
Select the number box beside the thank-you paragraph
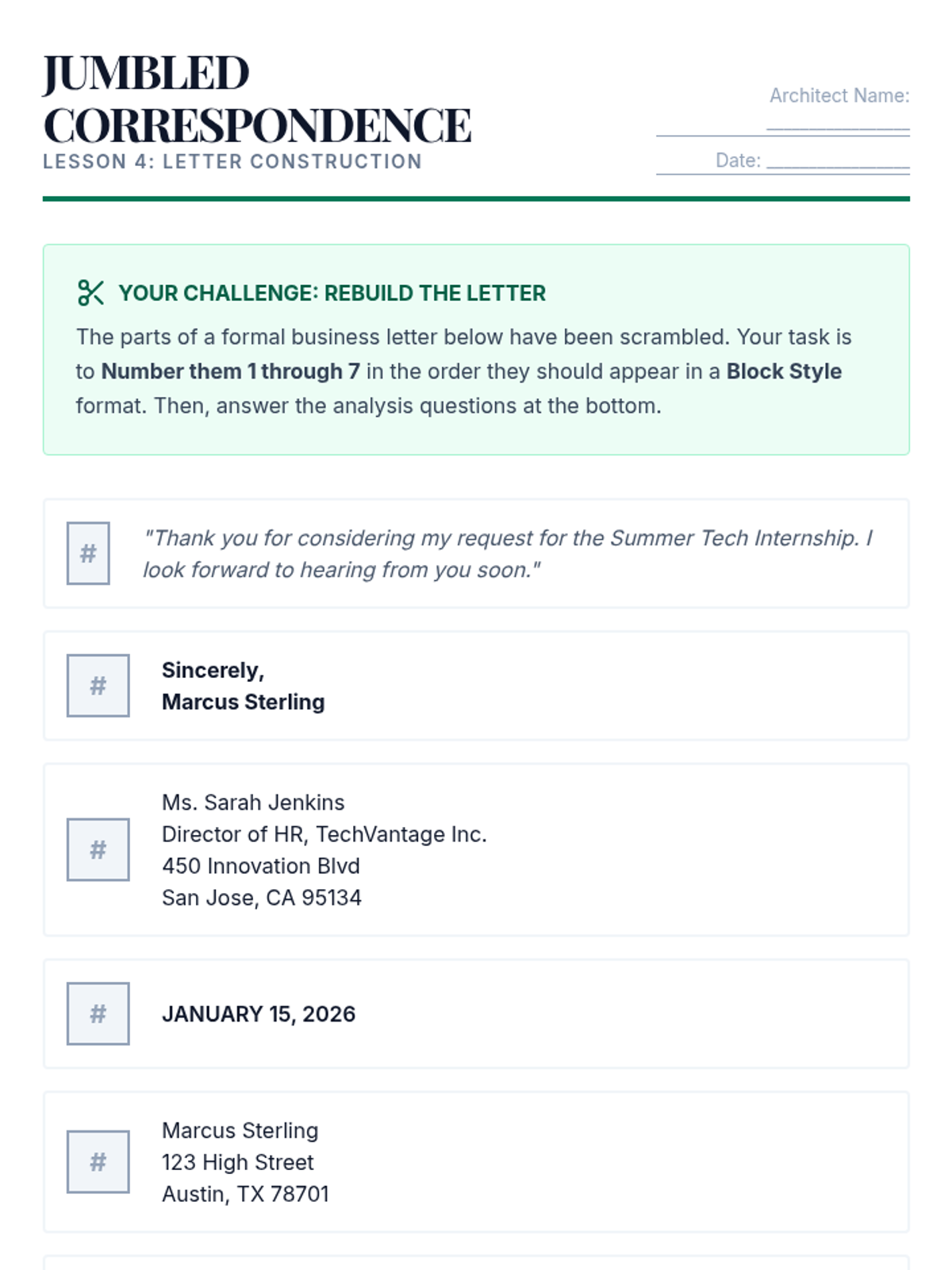(88, 553)
